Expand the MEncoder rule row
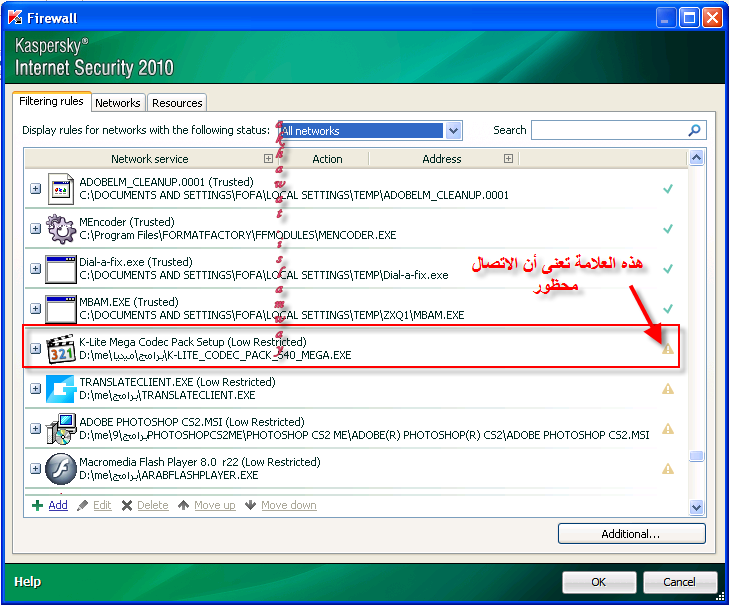The width and height of the screenshot is (729, 605). coord(35,229)
